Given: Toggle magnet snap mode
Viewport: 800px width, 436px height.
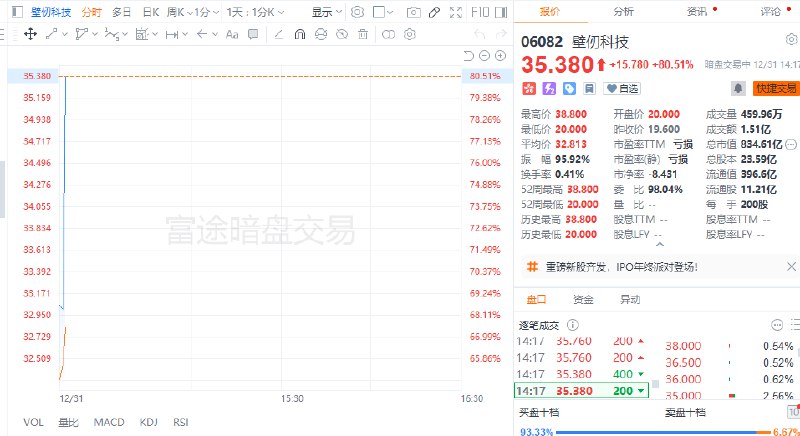Looking at the screenshot, I should [300, 34].
